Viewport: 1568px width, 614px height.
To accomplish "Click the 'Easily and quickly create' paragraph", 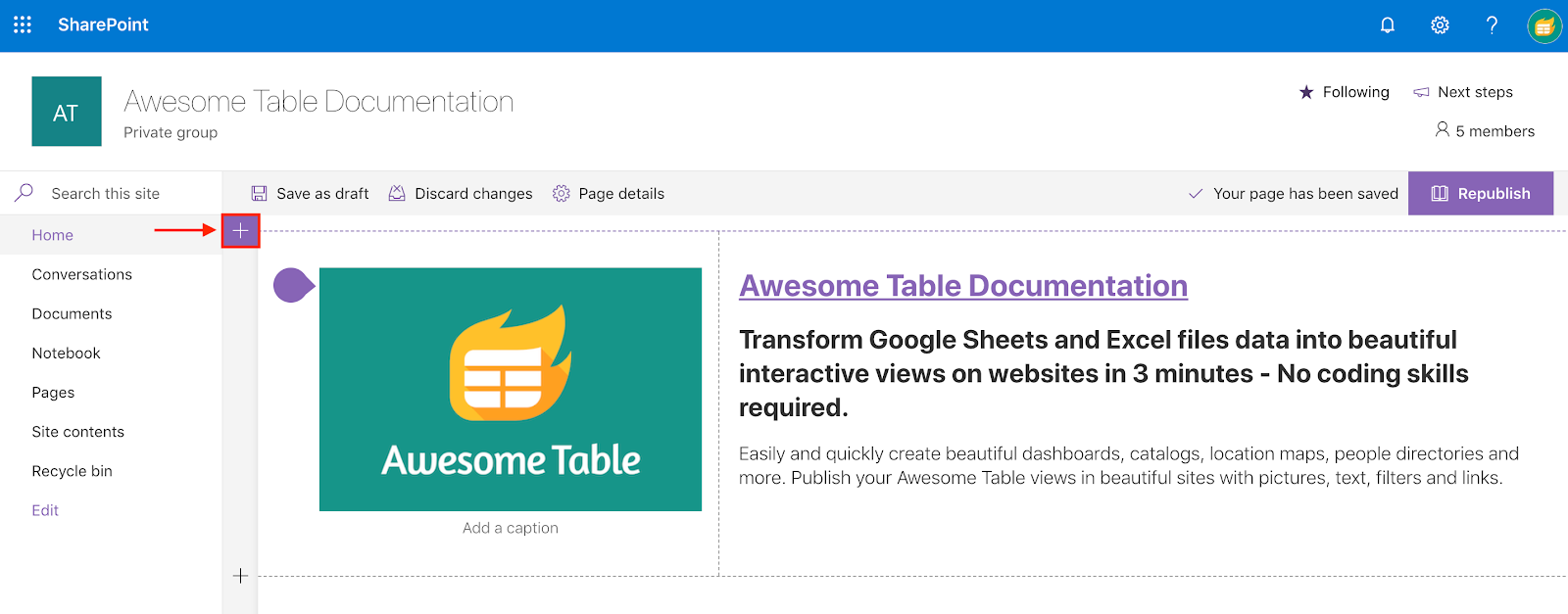I will pos(1129,465).
